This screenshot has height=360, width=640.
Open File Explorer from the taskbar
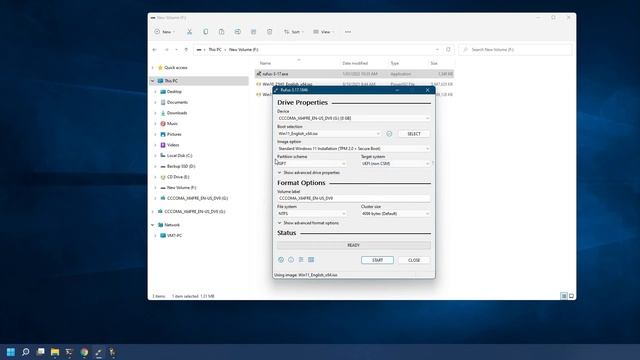point(55,352)
